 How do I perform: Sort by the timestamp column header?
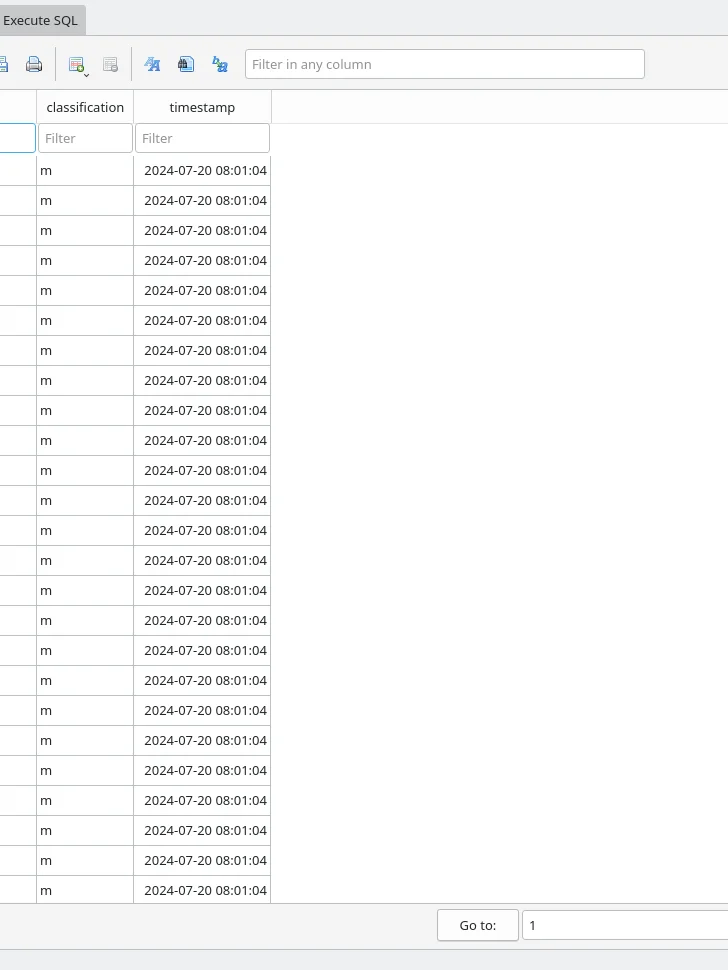coord(202,107)
